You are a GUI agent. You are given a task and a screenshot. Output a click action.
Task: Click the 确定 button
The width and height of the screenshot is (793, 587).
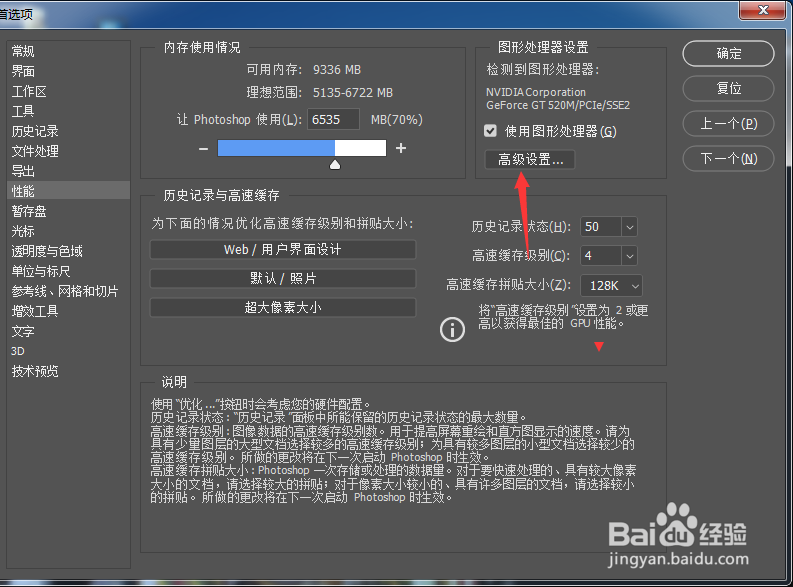click(728, 54)
